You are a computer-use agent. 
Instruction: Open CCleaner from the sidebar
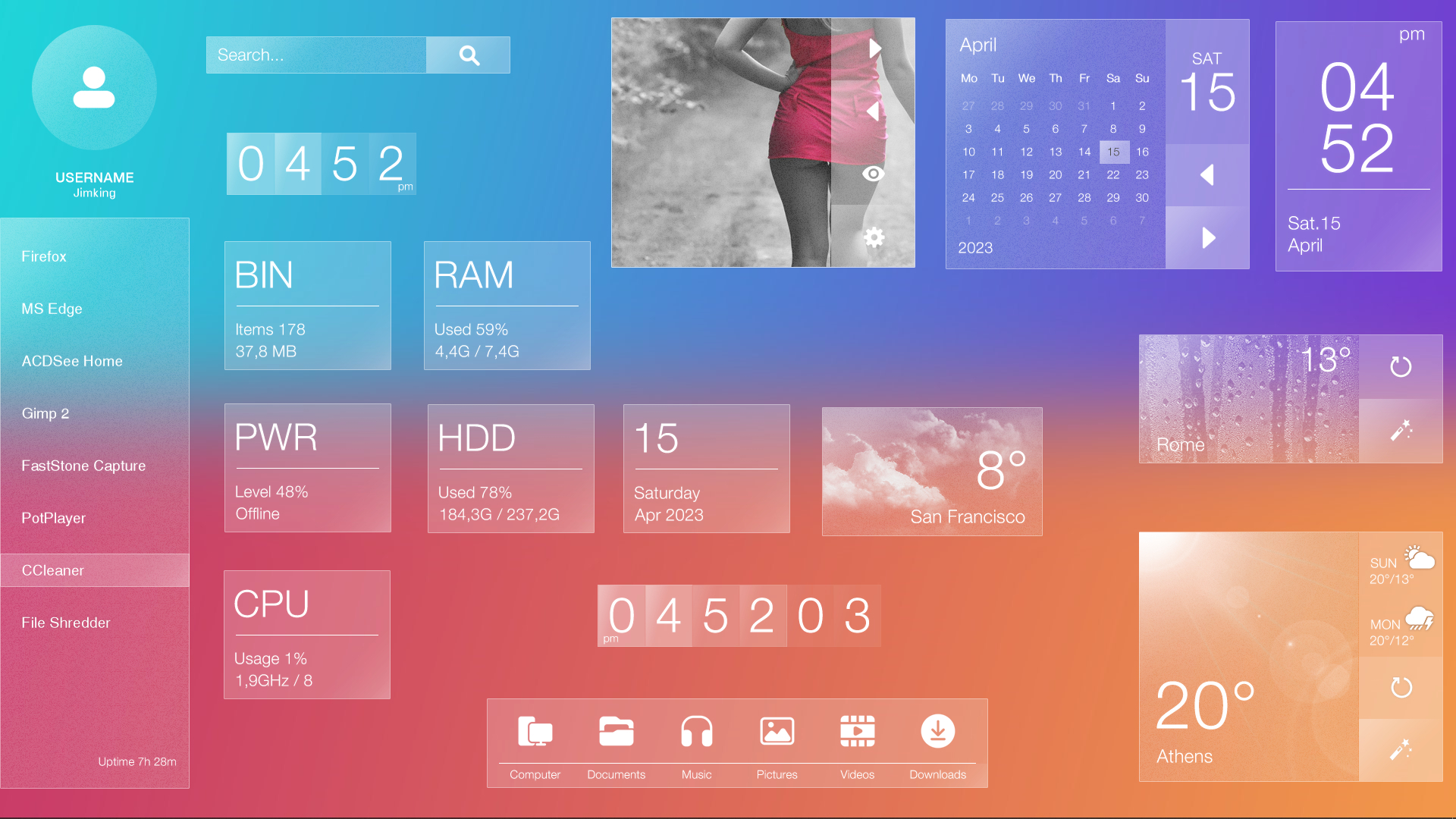pos(52,570)
